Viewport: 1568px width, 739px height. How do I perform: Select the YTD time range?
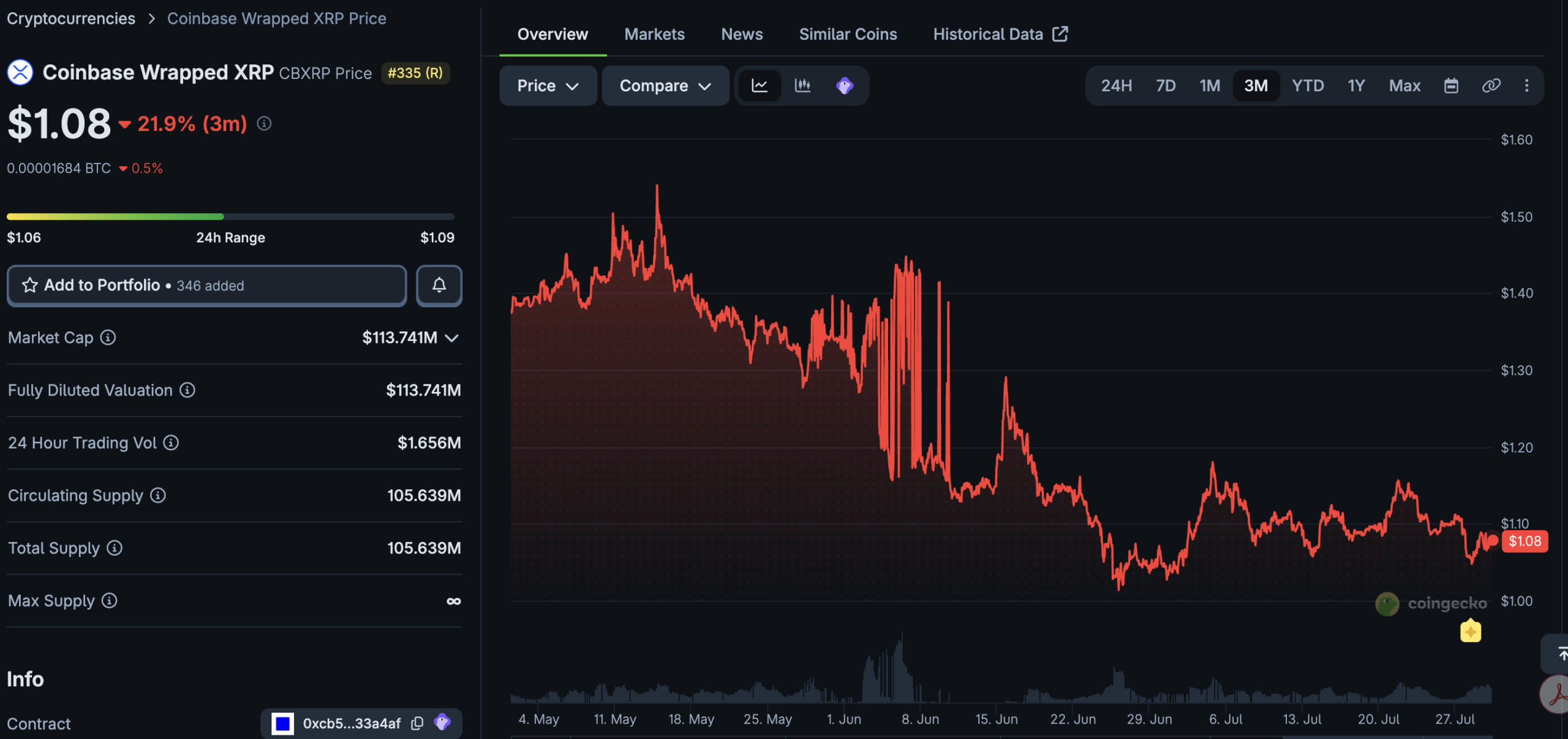[x=1308, y=86]
